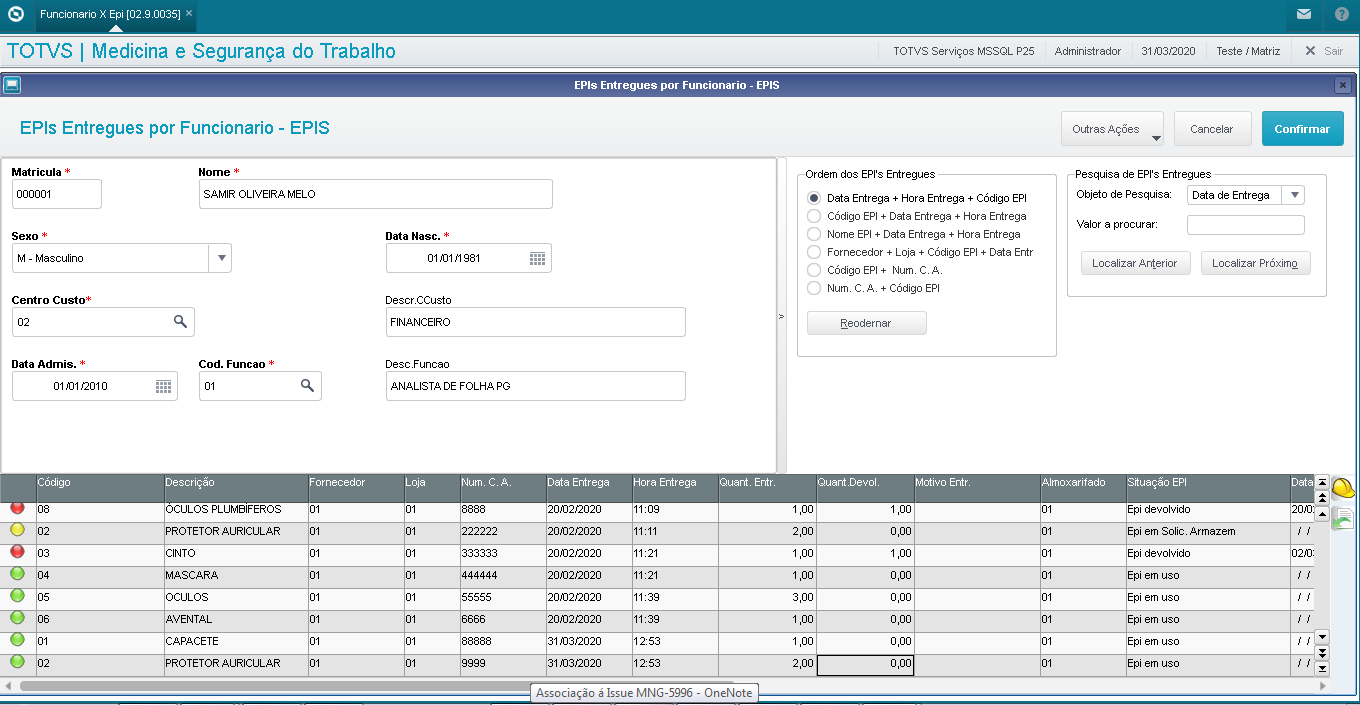Click the Nome field SAMIR OLIVEIRA MELO
This screenshot has height=705, width=1360.
[x=376, y=194]
